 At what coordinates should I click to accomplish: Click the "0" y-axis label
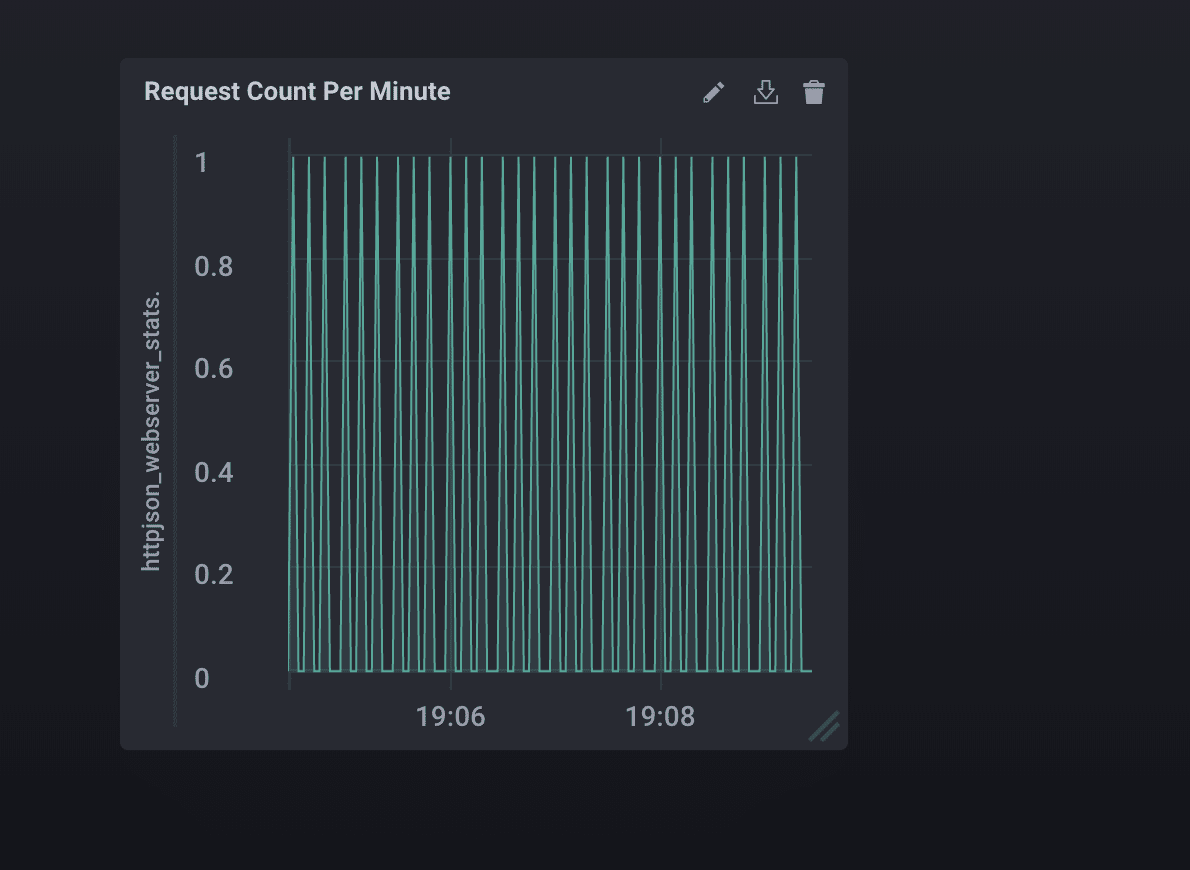(x=202, y=679)
